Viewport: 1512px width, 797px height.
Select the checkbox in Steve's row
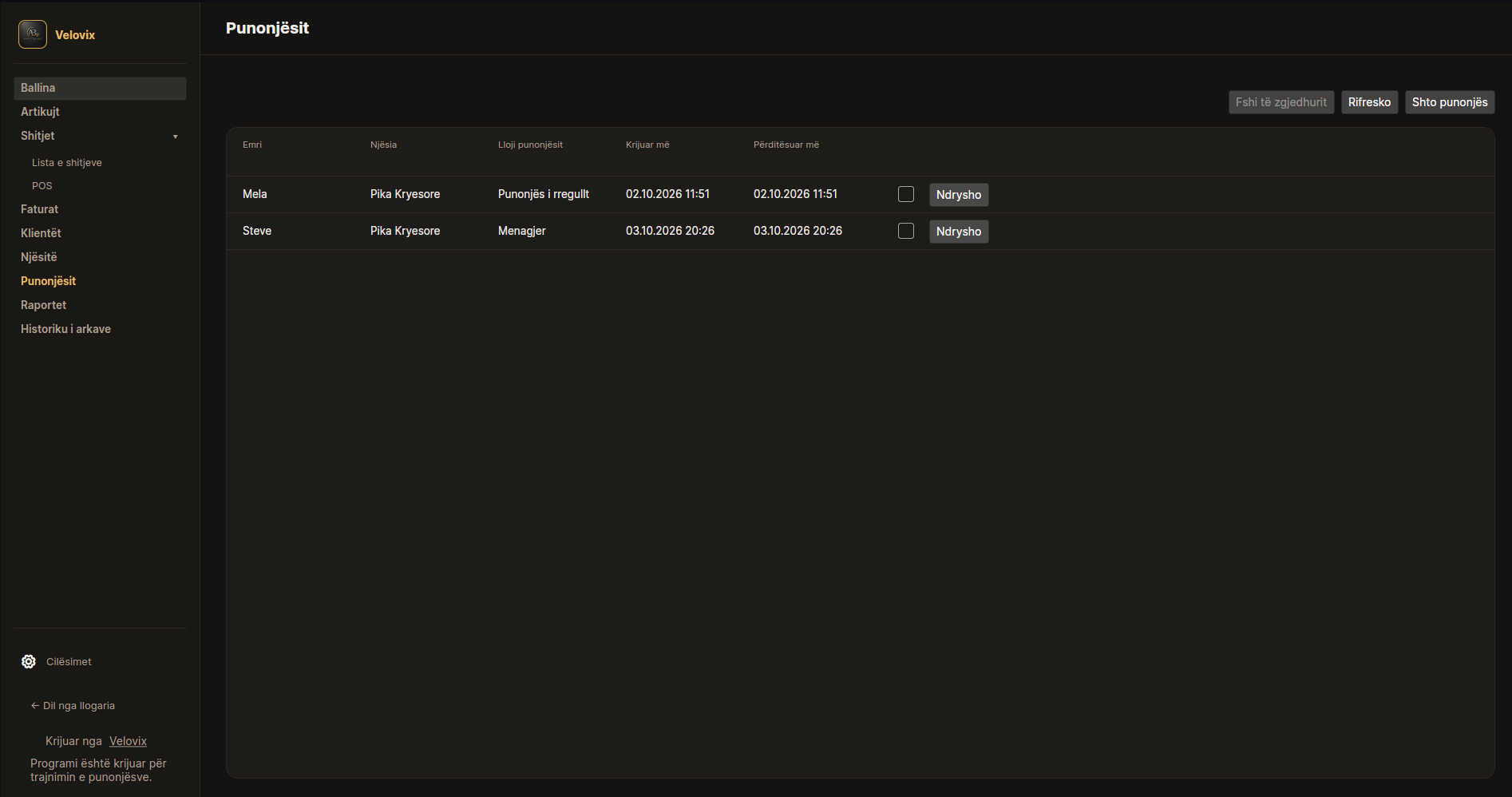pos(906,231)
